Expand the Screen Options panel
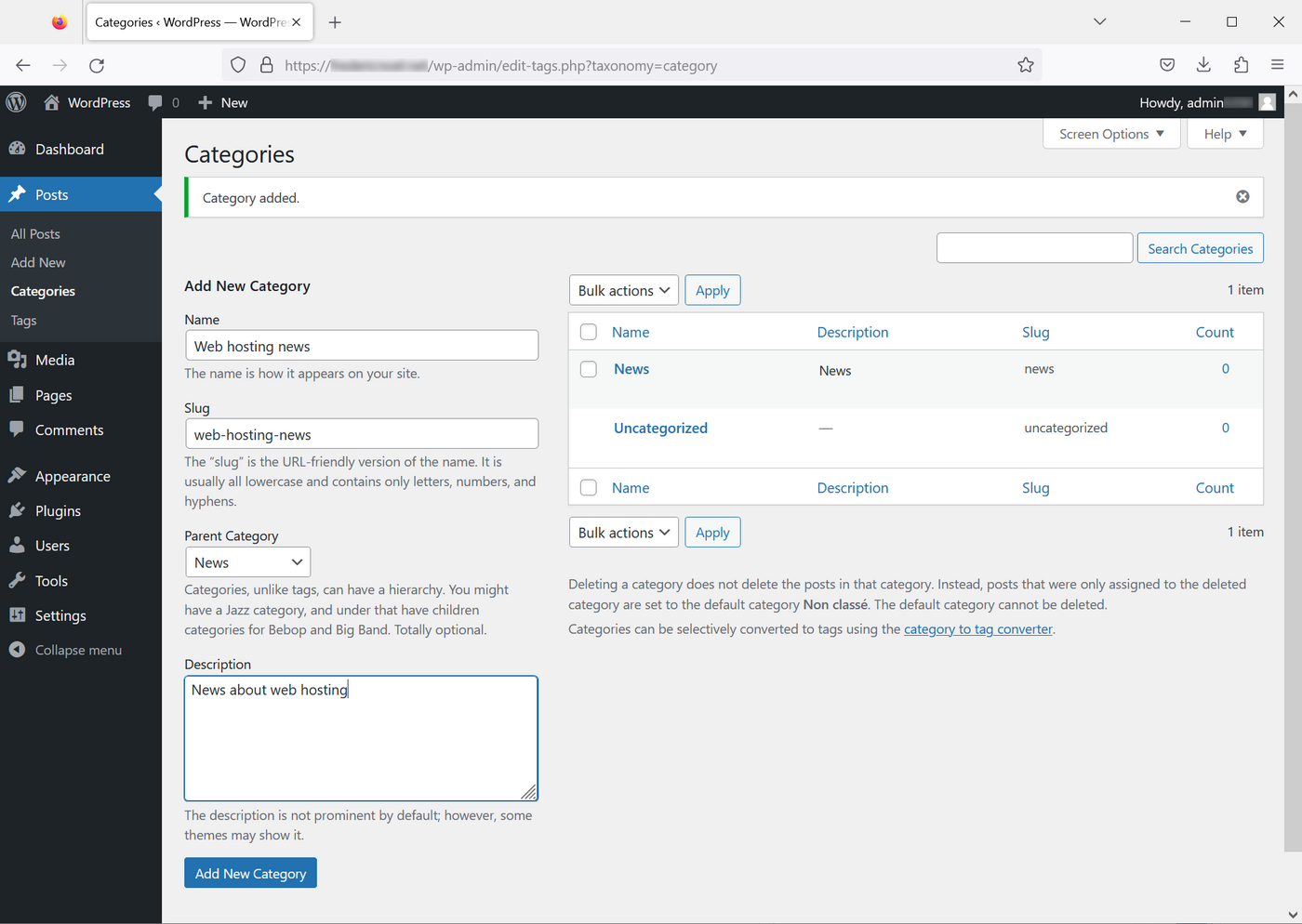Viewport: 1302px width, 924px height. [1110, 133]
